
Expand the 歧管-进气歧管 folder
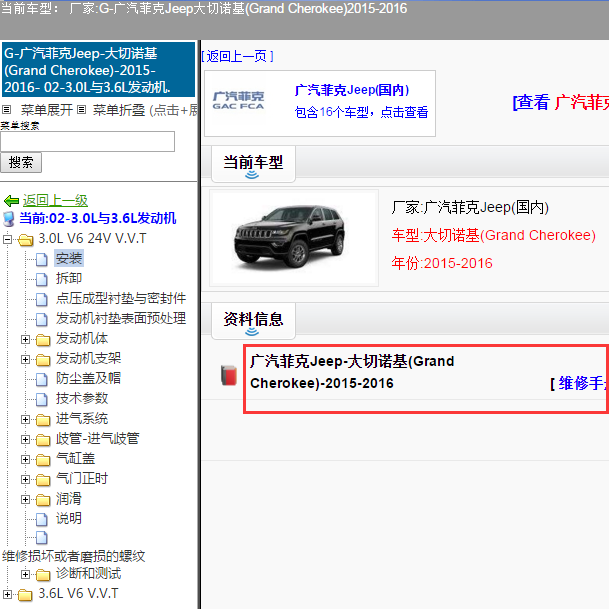tap(25, 440)
